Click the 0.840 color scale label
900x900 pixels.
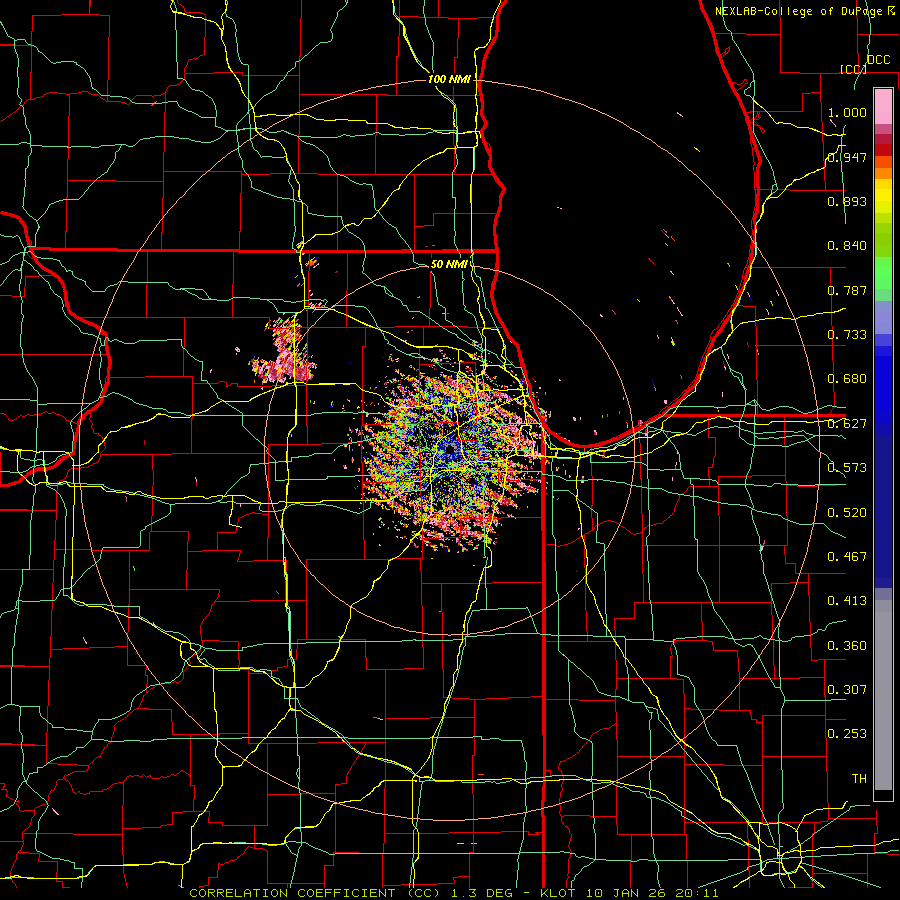(847, 246)
